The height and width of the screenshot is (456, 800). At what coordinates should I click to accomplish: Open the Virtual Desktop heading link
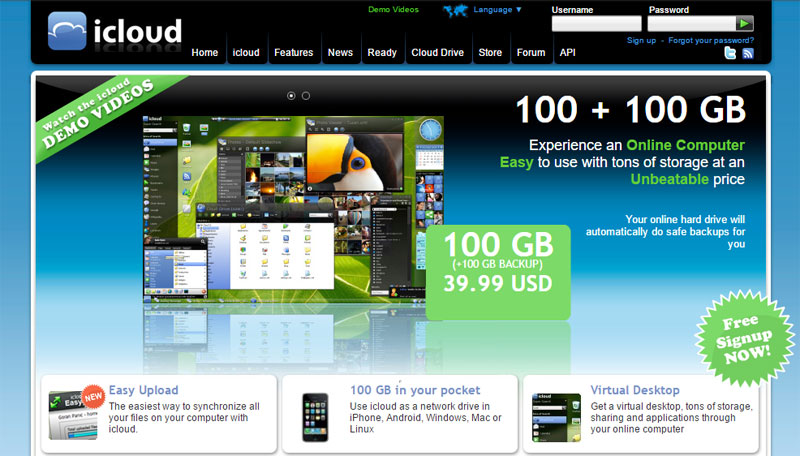635,390
